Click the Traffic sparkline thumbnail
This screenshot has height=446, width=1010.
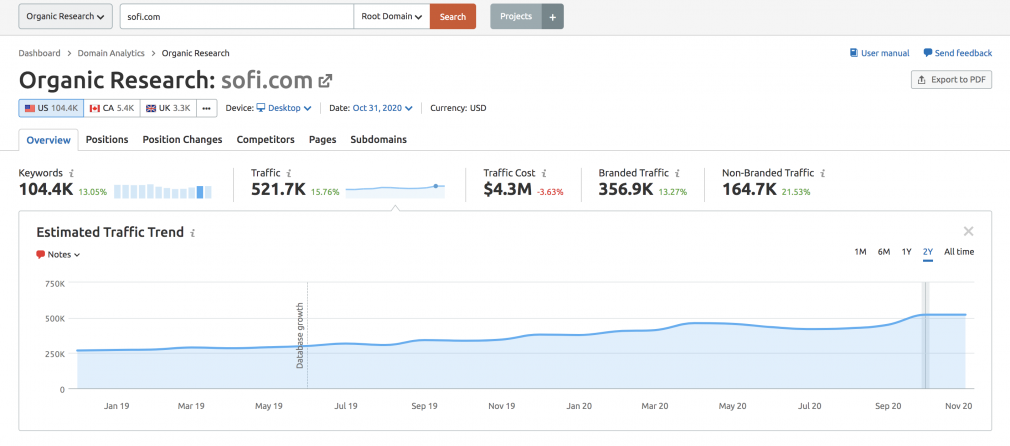point(395,190)
